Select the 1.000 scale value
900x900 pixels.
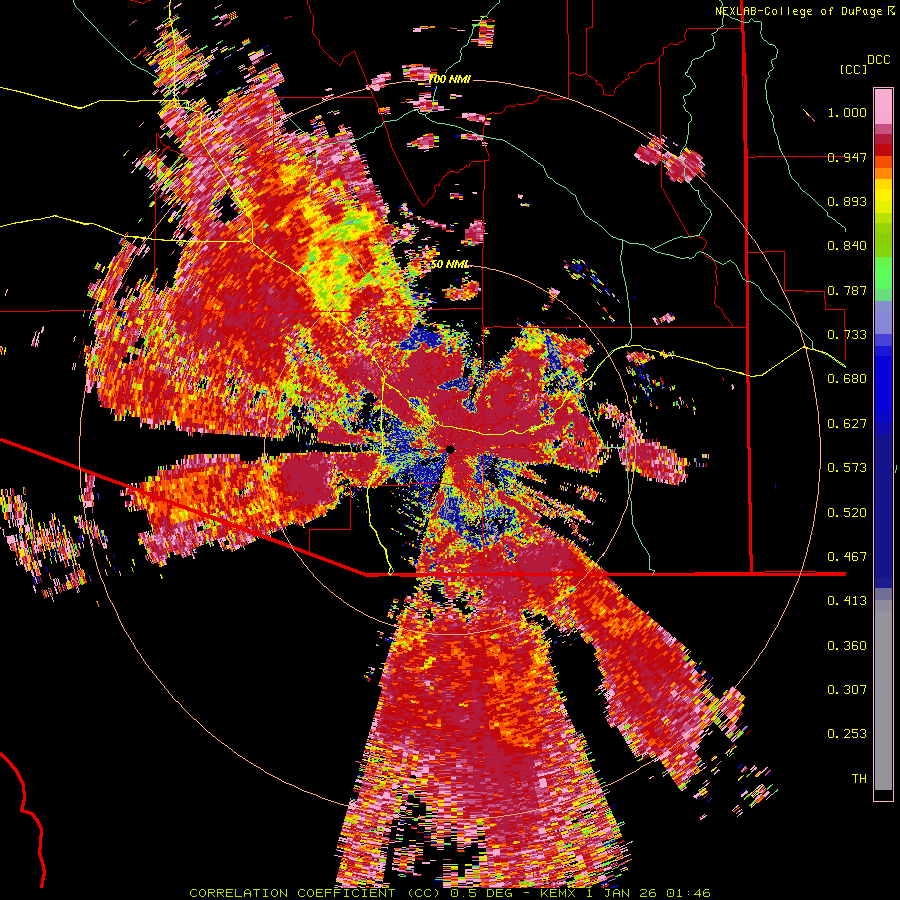847,112
